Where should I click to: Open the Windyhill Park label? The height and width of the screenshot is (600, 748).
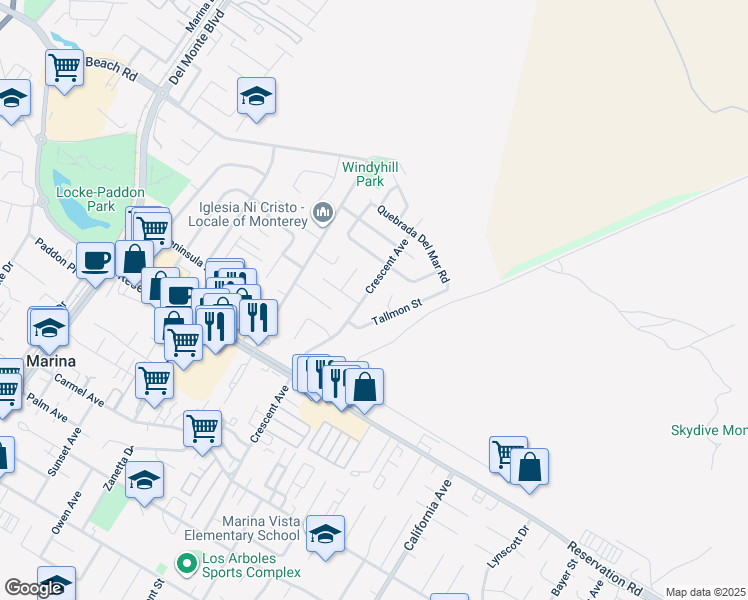(x=370, y=174)
